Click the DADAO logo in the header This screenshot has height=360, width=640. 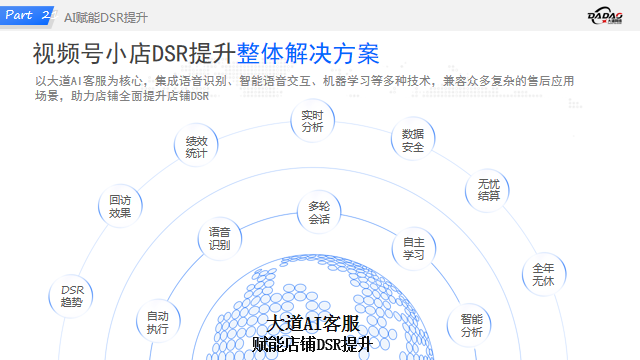605,15
